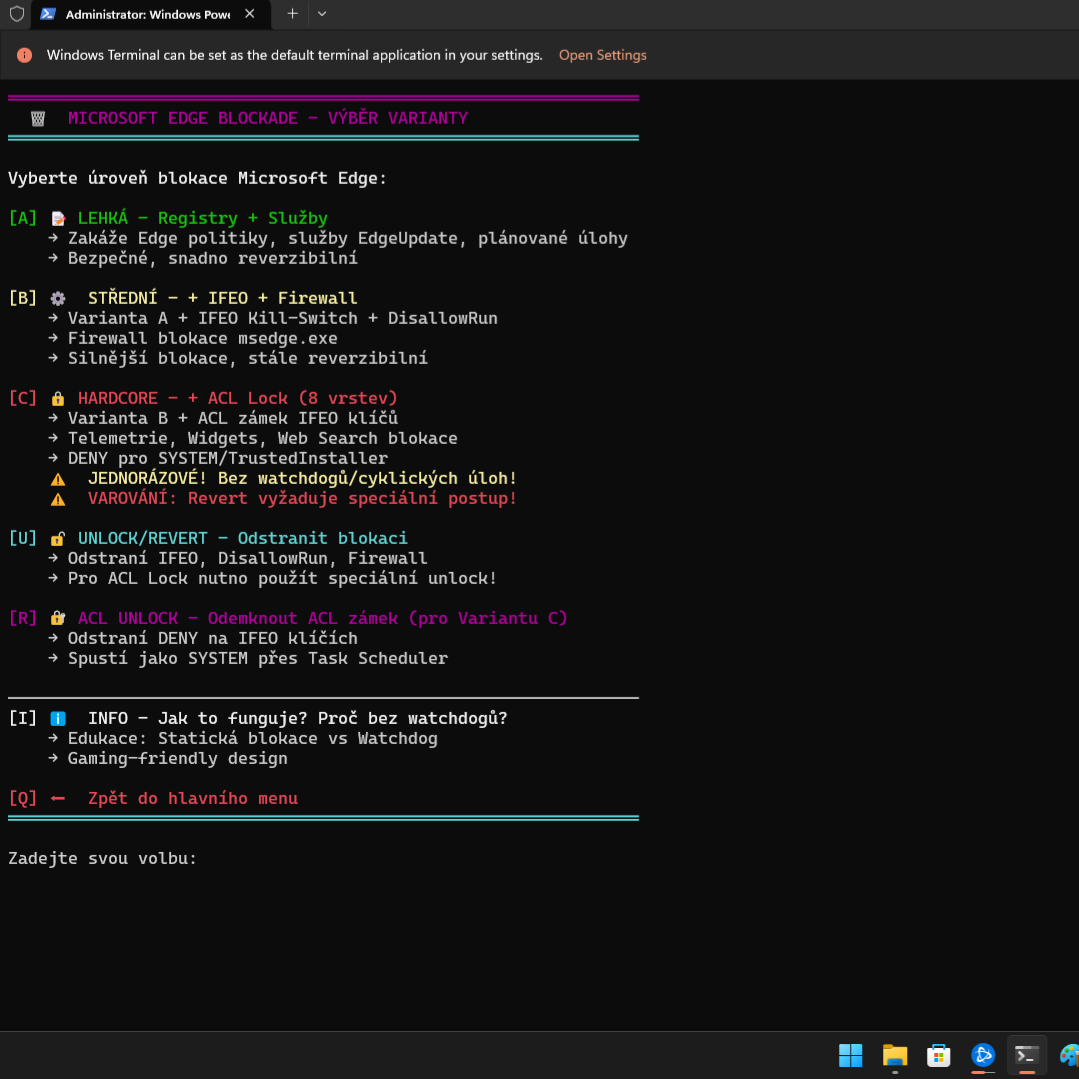Click the [U] UNLOCK/REVERT option heading
This screenshot has width=1079, height=1079.
pyautogui.click(x=208, y=538)
